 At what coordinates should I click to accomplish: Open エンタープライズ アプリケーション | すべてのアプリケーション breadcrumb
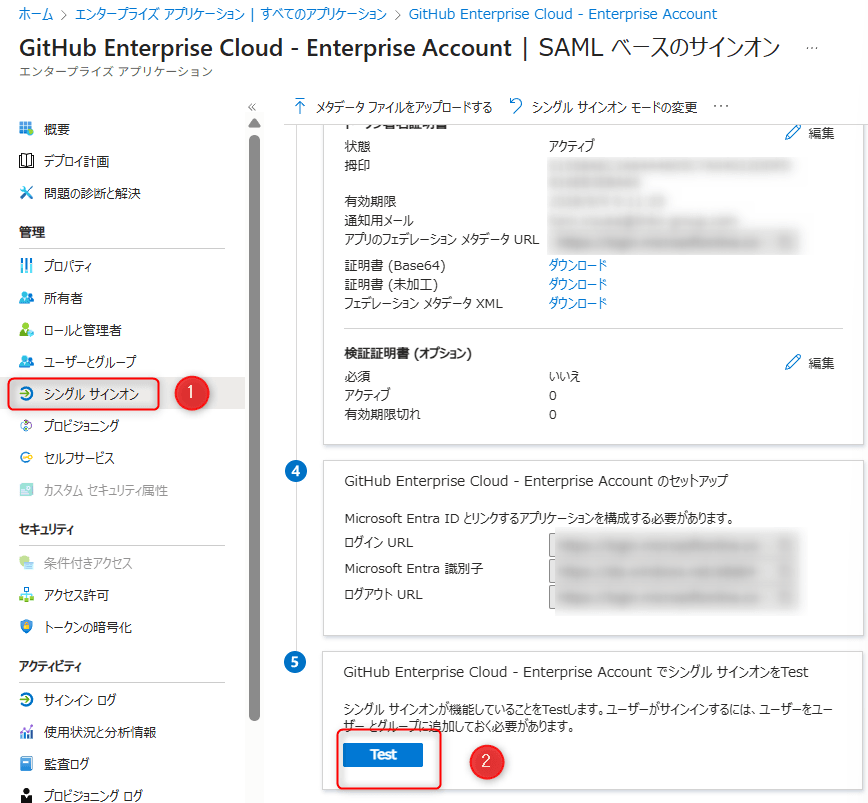tap(231, 14)
